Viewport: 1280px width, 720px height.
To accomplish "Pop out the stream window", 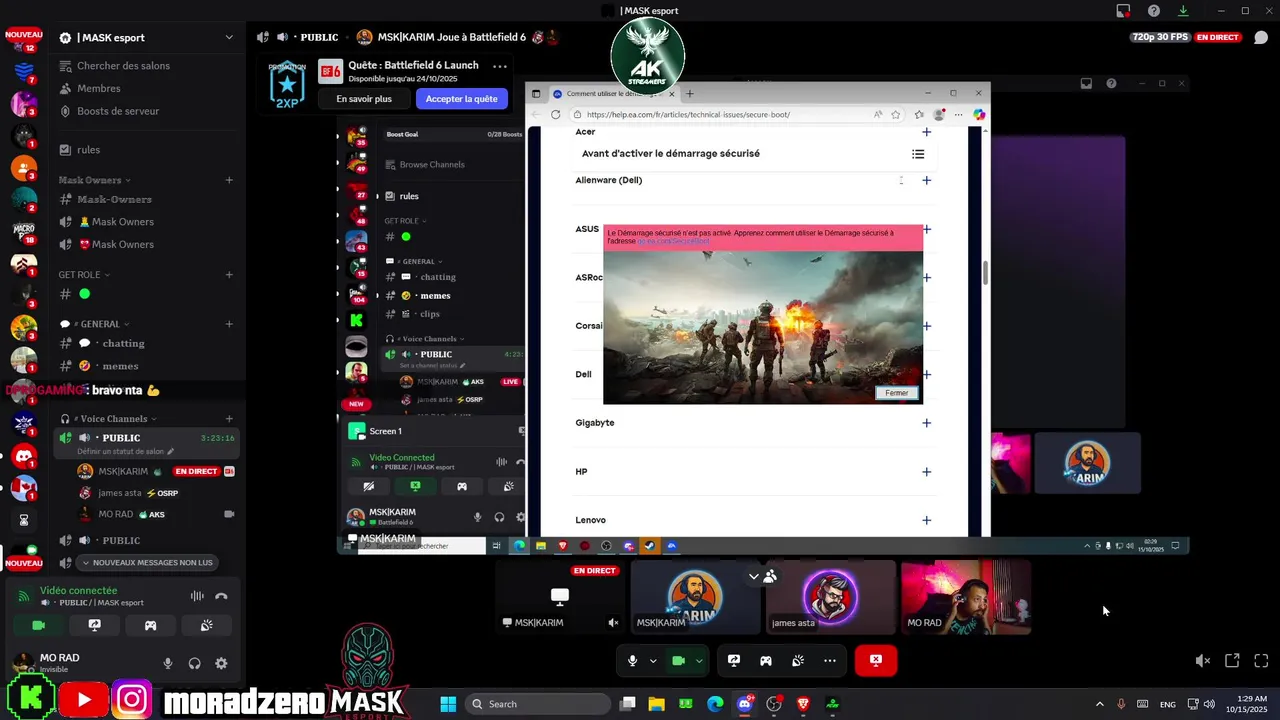I will tap(1232, 661).
